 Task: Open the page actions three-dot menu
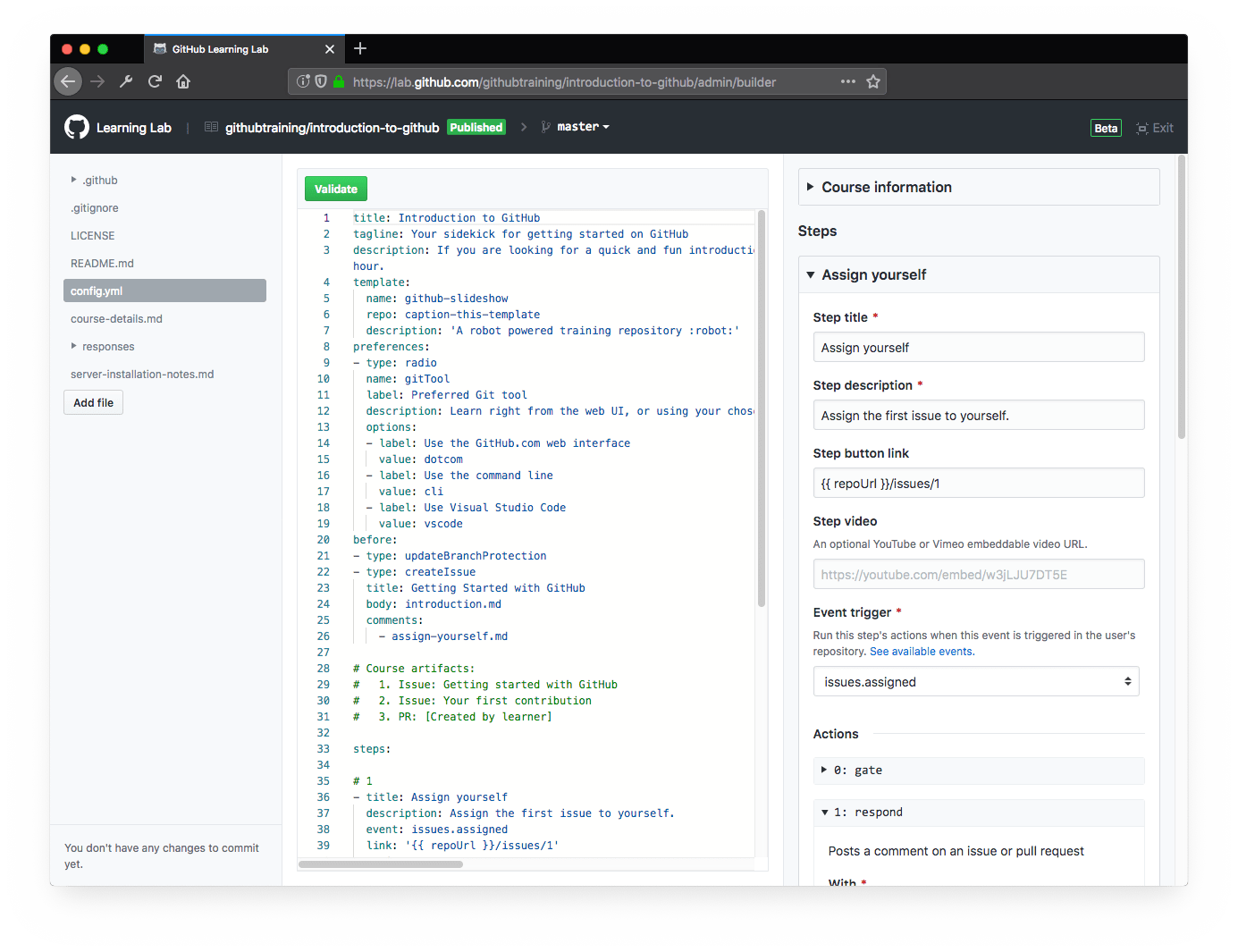point(848,81)
